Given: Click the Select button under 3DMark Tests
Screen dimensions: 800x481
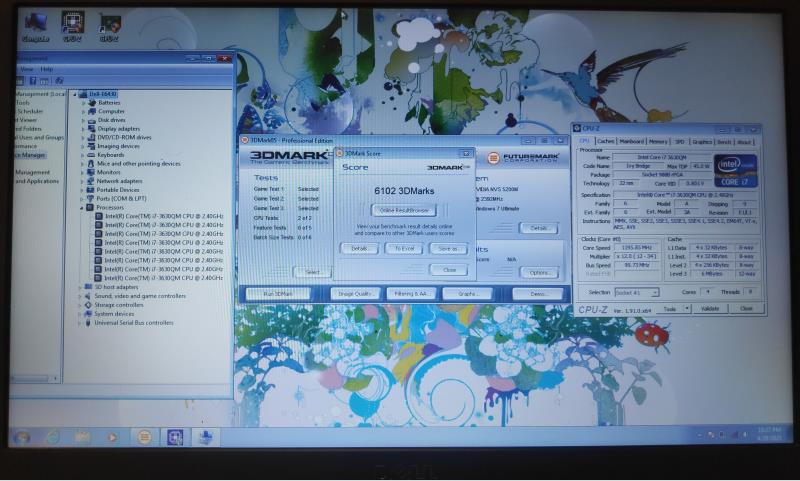Looking at the screenshot, I should tap(312, 272).
